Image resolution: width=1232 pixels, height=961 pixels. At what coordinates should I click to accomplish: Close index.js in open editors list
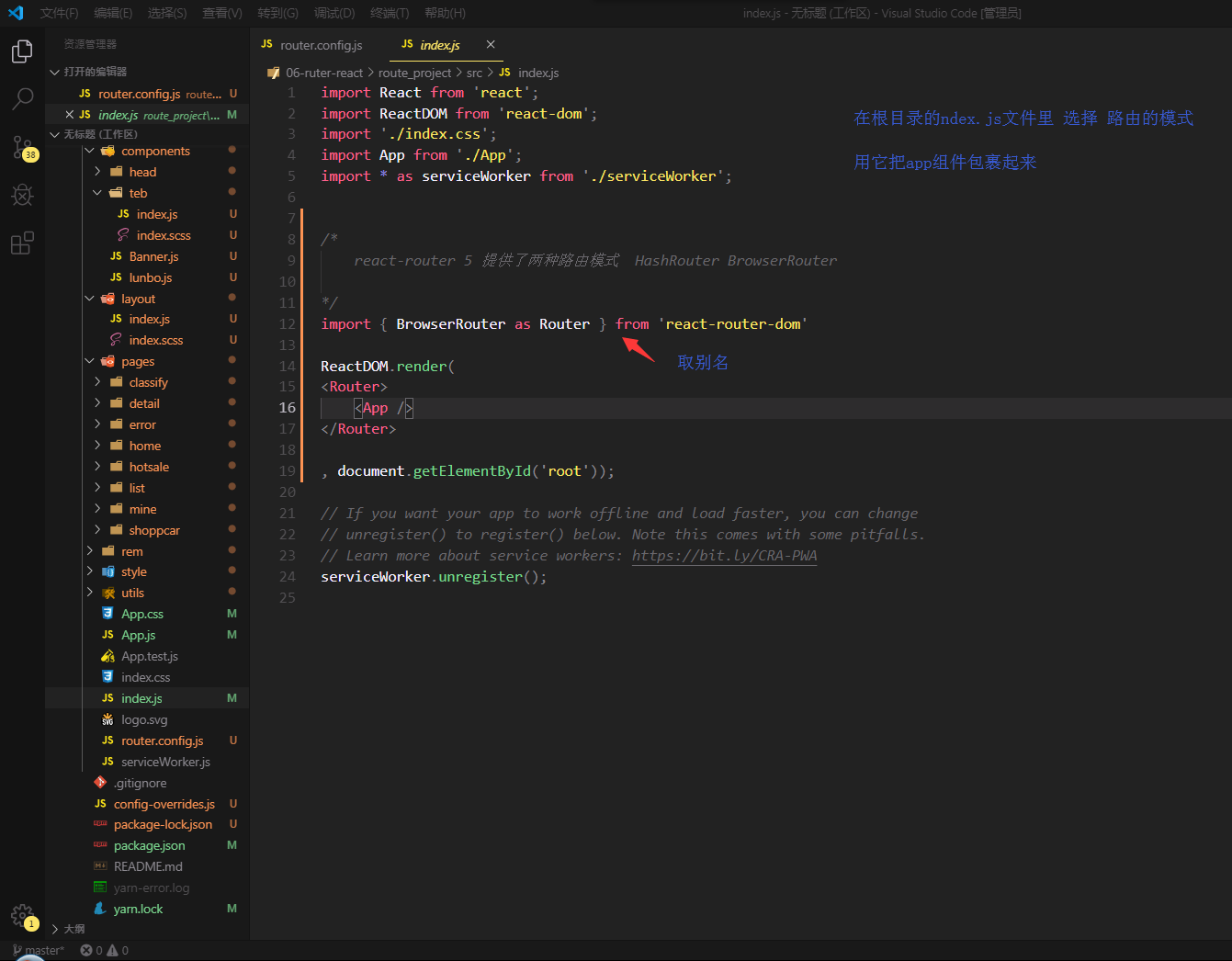[70, 115]
